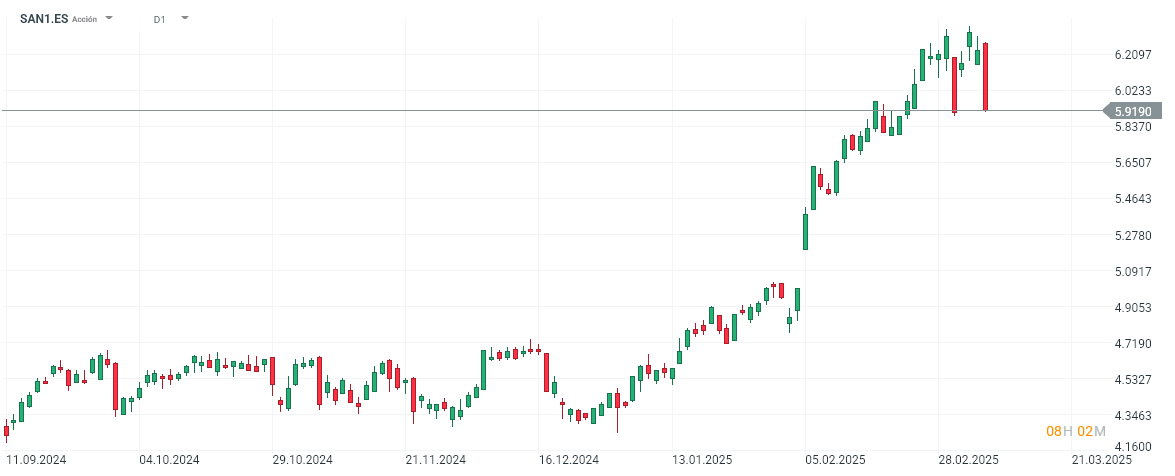The height and width of the screenshot is (476, 1175).
Task: Click the 28.02.2025 date label
Action: (967, 460)
